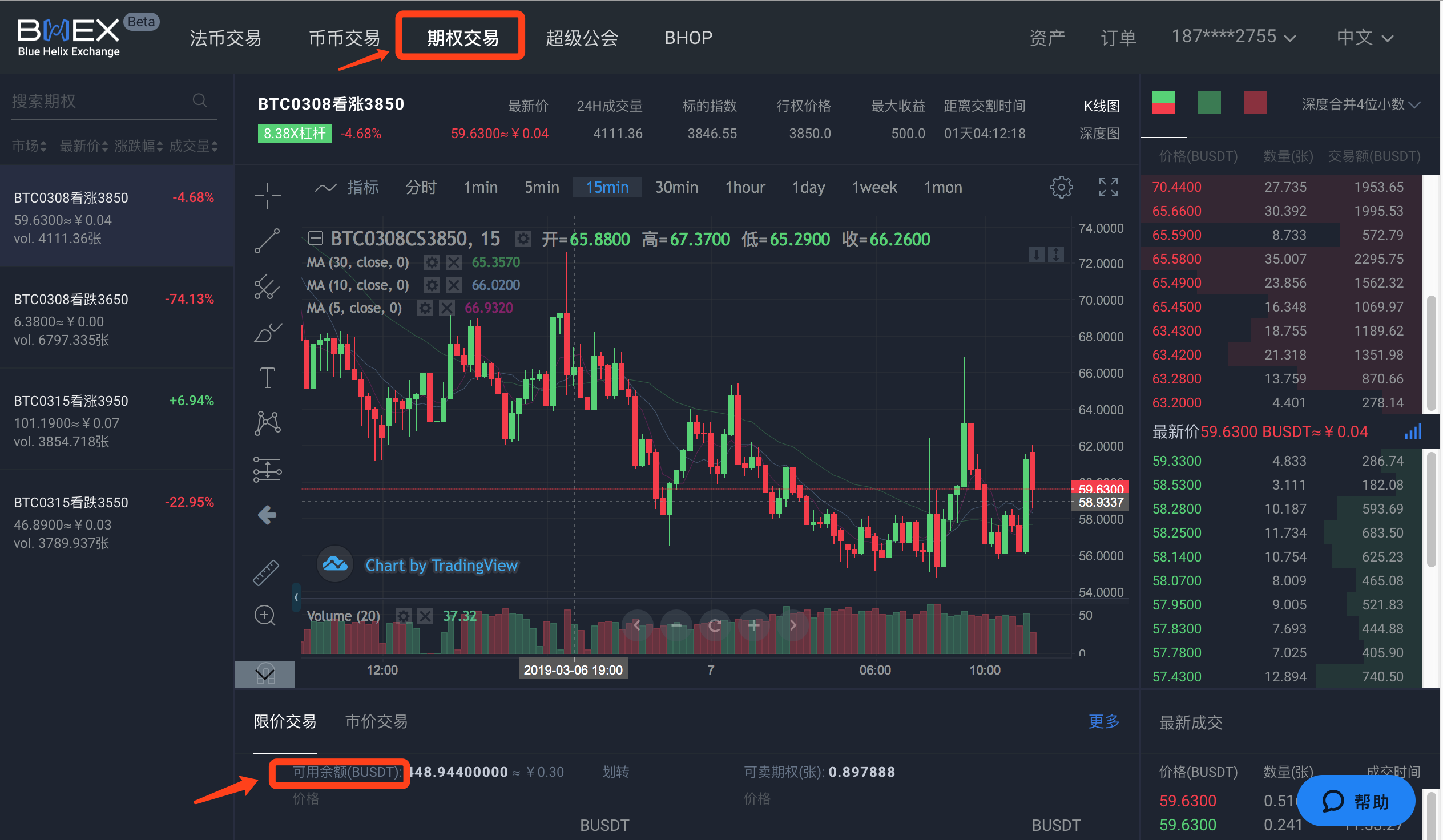This screenshot has height=840, width=1443.
Task: Switch to 市价交易 tab
Action: coord(376,721)
